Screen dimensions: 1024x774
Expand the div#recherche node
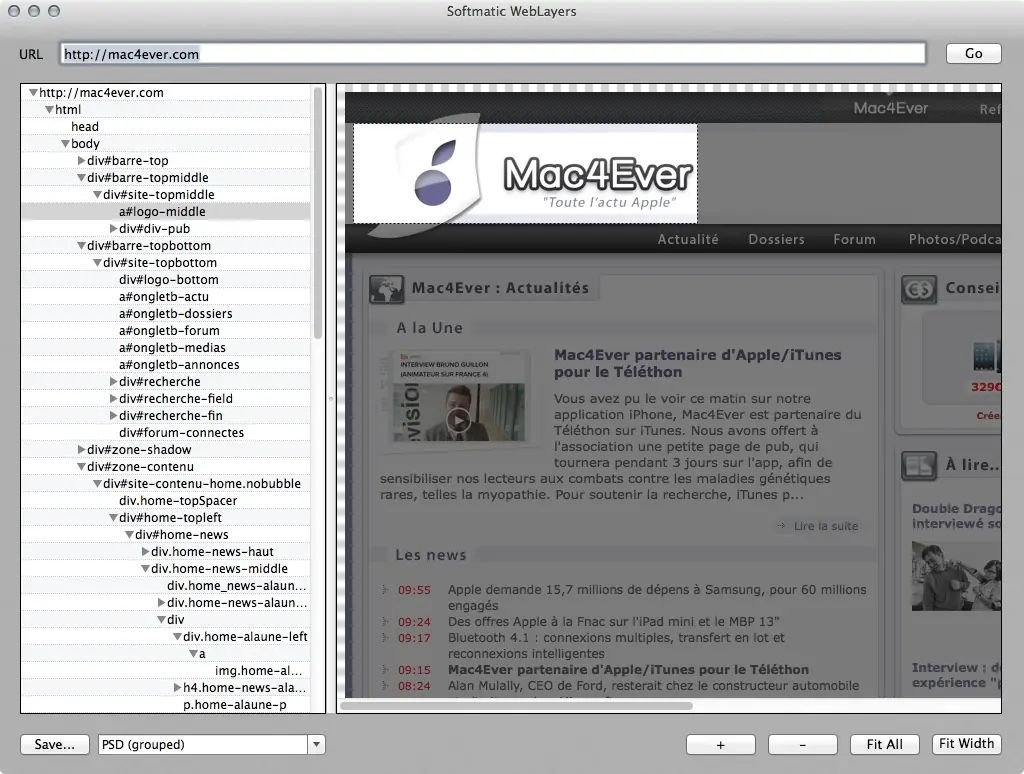tap(113, 381)
